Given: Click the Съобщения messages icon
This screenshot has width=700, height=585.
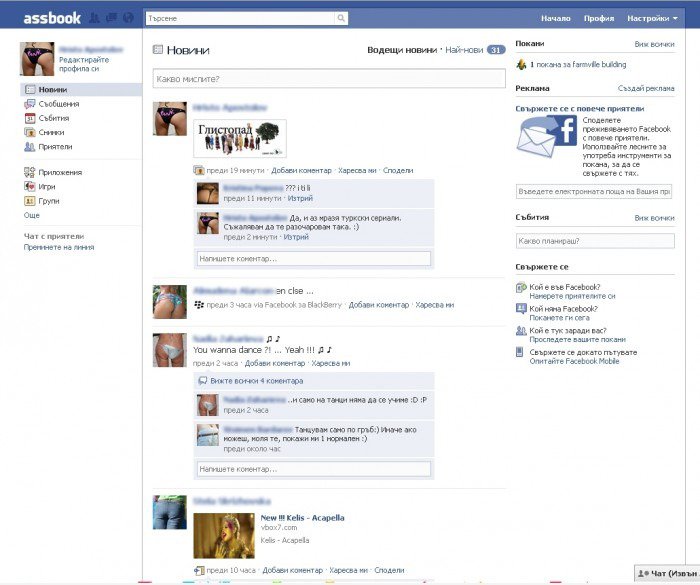Looking at the screenshot, I should [x=30, y=104].
